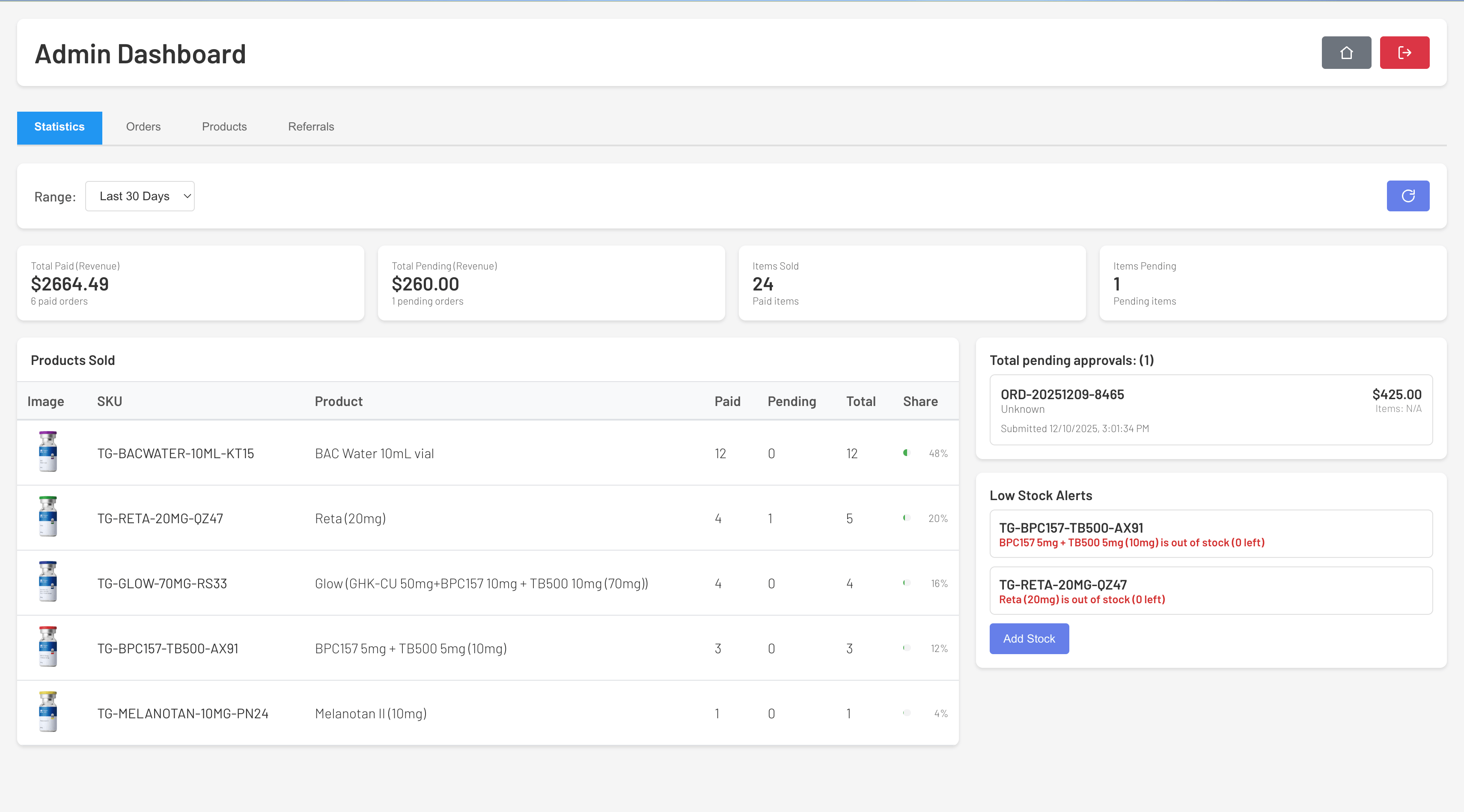The width and height of the screenshot is (1464, 812).
Task: Select low stock alert TG-BPC157-TB500-AX91
Action: pos(1211,533)
